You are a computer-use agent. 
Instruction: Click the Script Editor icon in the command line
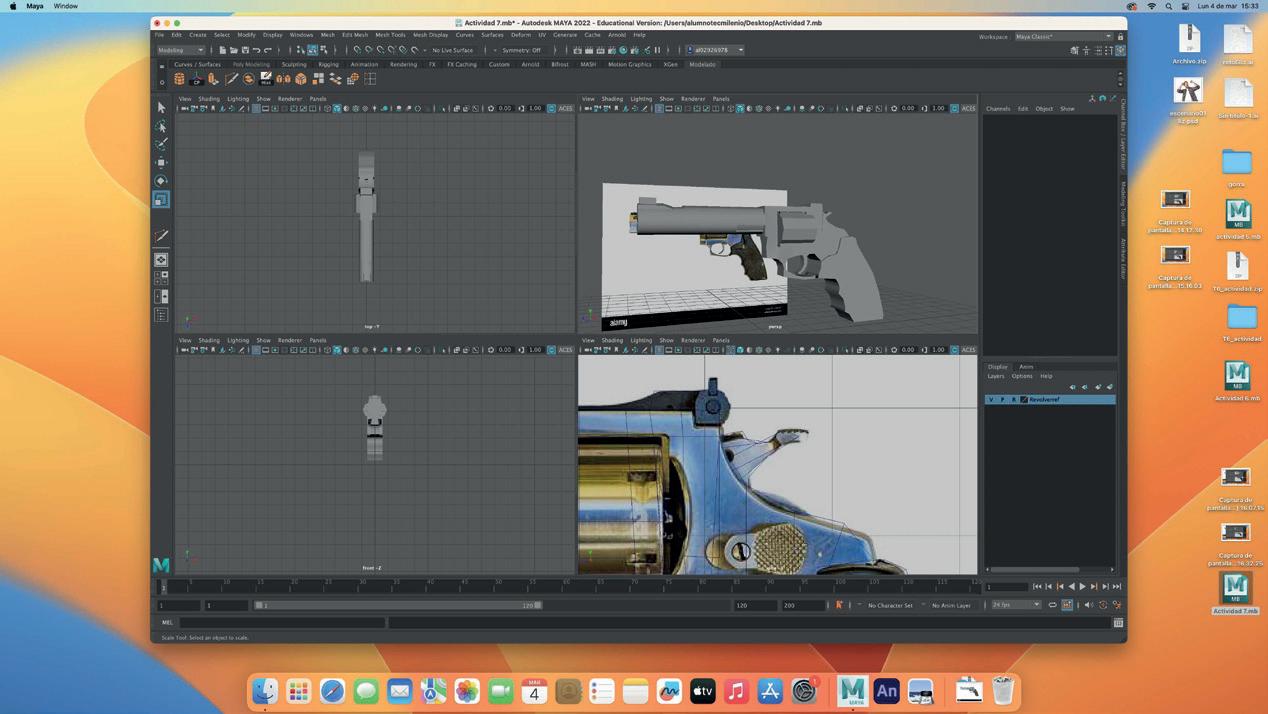1118,622
